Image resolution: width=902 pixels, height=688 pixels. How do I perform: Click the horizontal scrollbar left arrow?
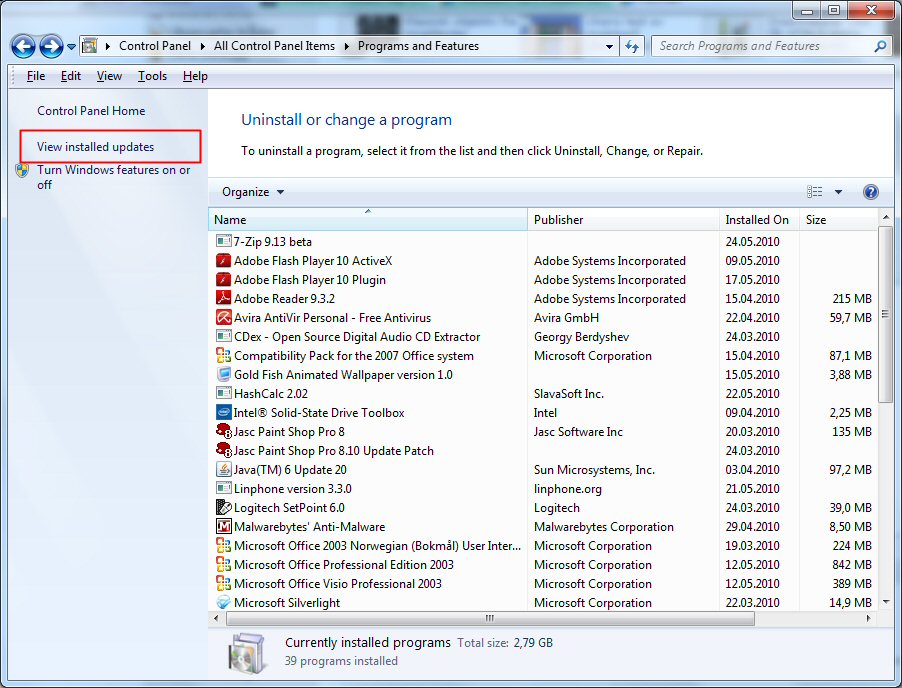(x=216, y=618)
